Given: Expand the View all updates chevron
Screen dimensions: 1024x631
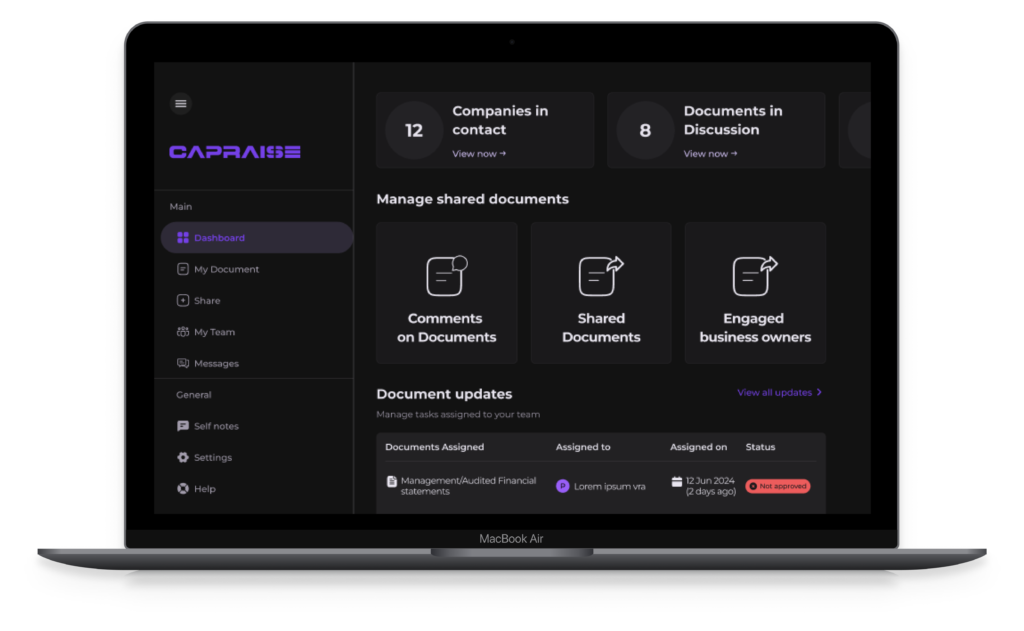Looking at the screenshot, I should point(819,392).
